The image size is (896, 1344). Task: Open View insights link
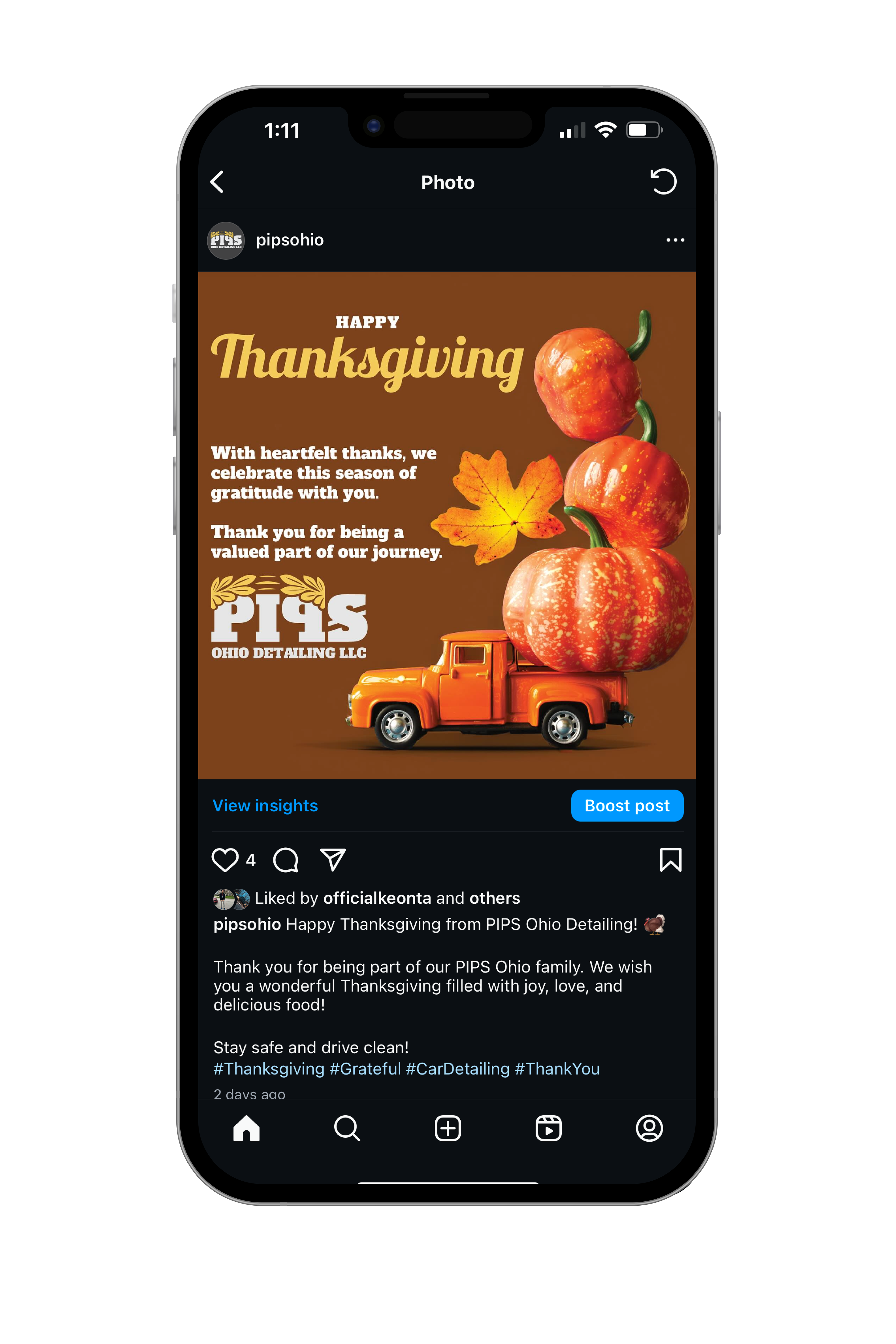(265, 806)
